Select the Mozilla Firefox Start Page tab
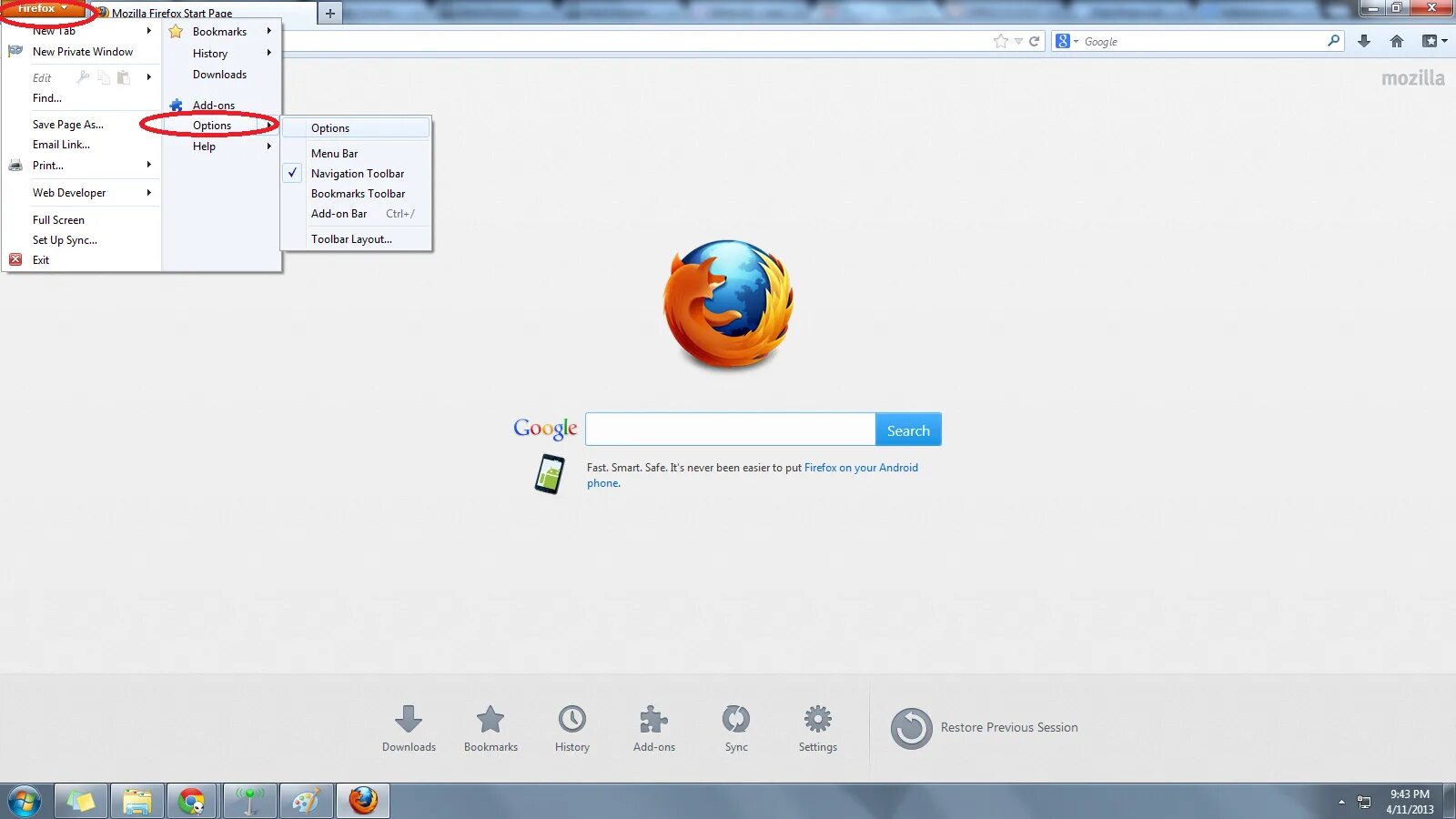 205,13
